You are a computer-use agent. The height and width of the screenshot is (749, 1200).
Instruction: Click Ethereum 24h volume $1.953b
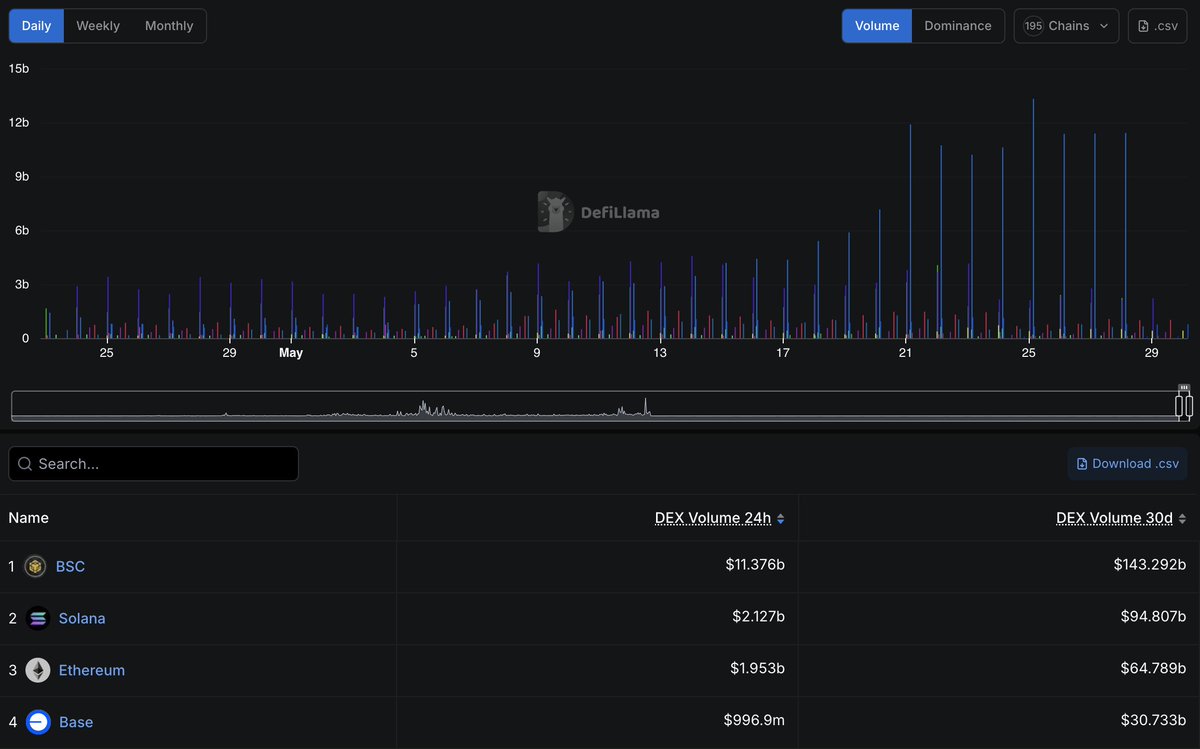(758, 670)
